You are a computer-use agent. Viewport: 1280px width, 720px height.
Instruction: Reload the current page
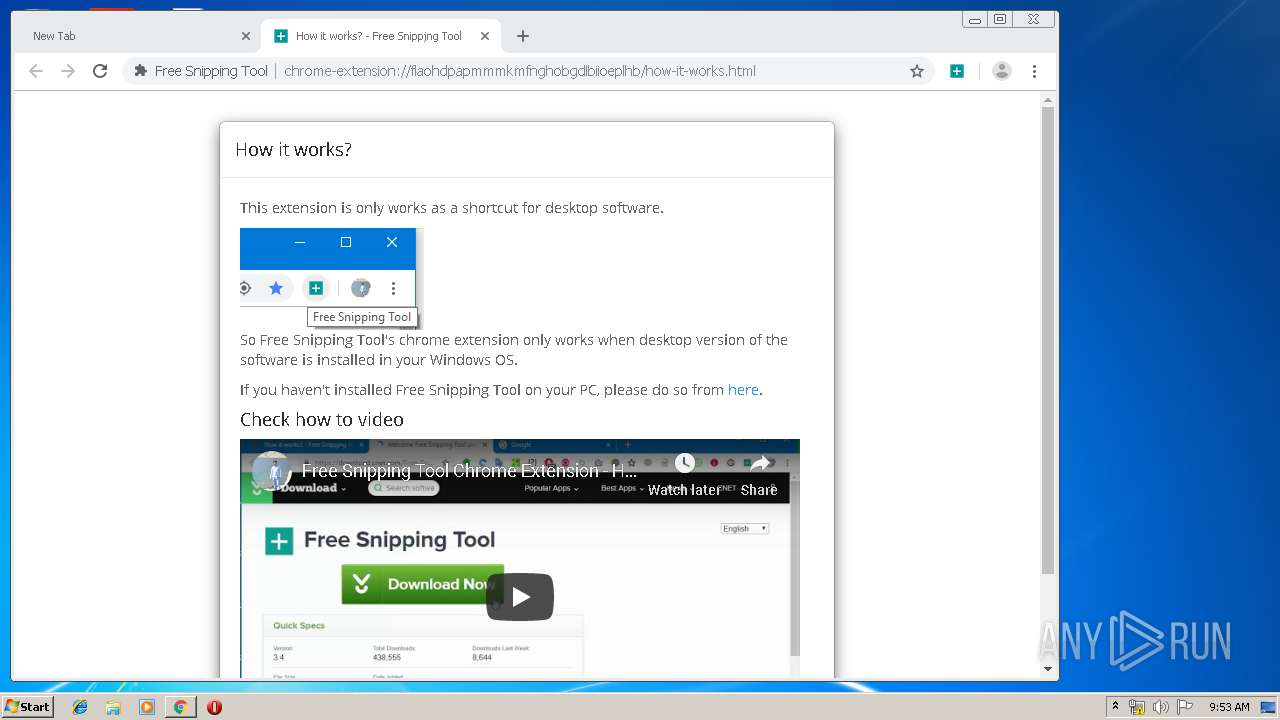pyautogui.click(x=100, y=71)
